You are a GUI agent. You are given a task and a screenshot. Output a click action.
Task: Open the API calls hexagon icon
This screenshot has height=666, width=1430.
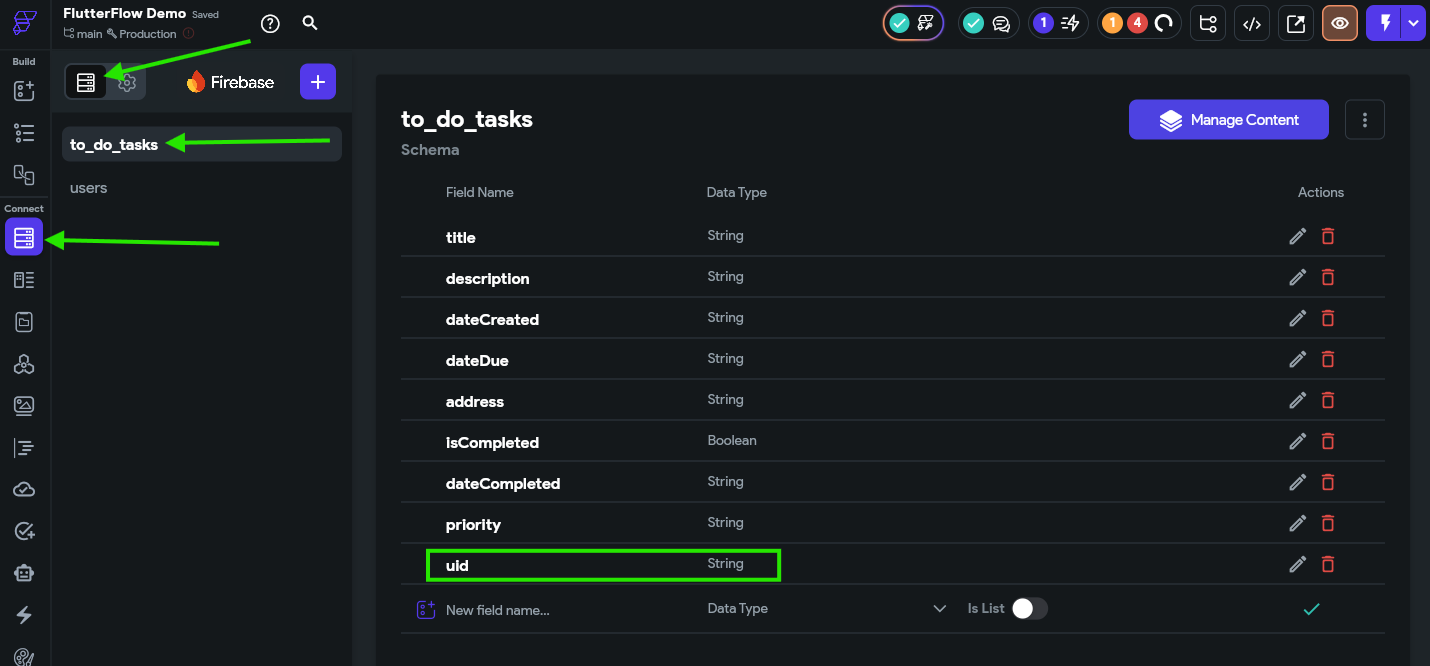[x=24, y=364]
